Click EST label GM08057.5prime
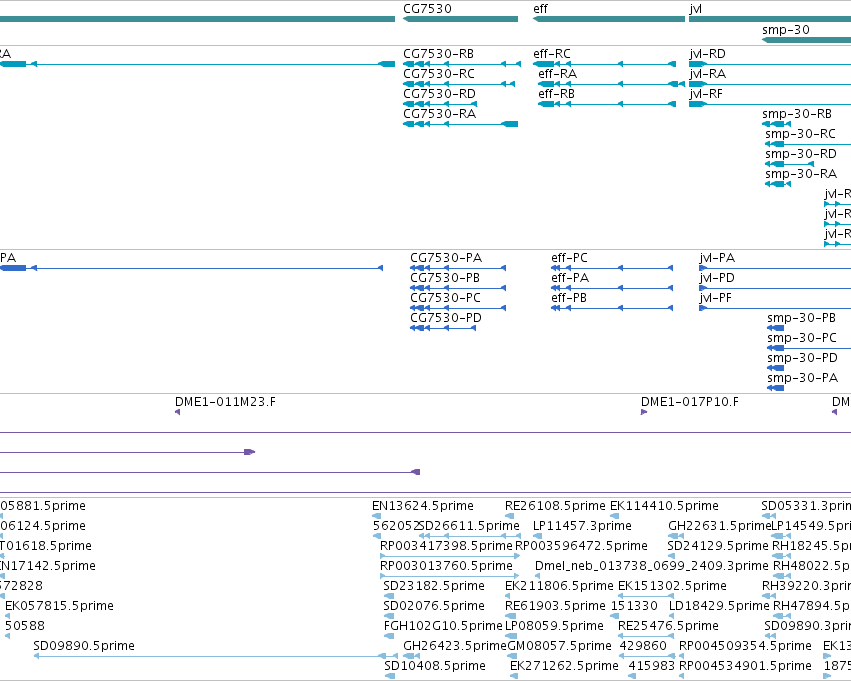The width and height of the screenshot is (851, 681). [560, 646]
